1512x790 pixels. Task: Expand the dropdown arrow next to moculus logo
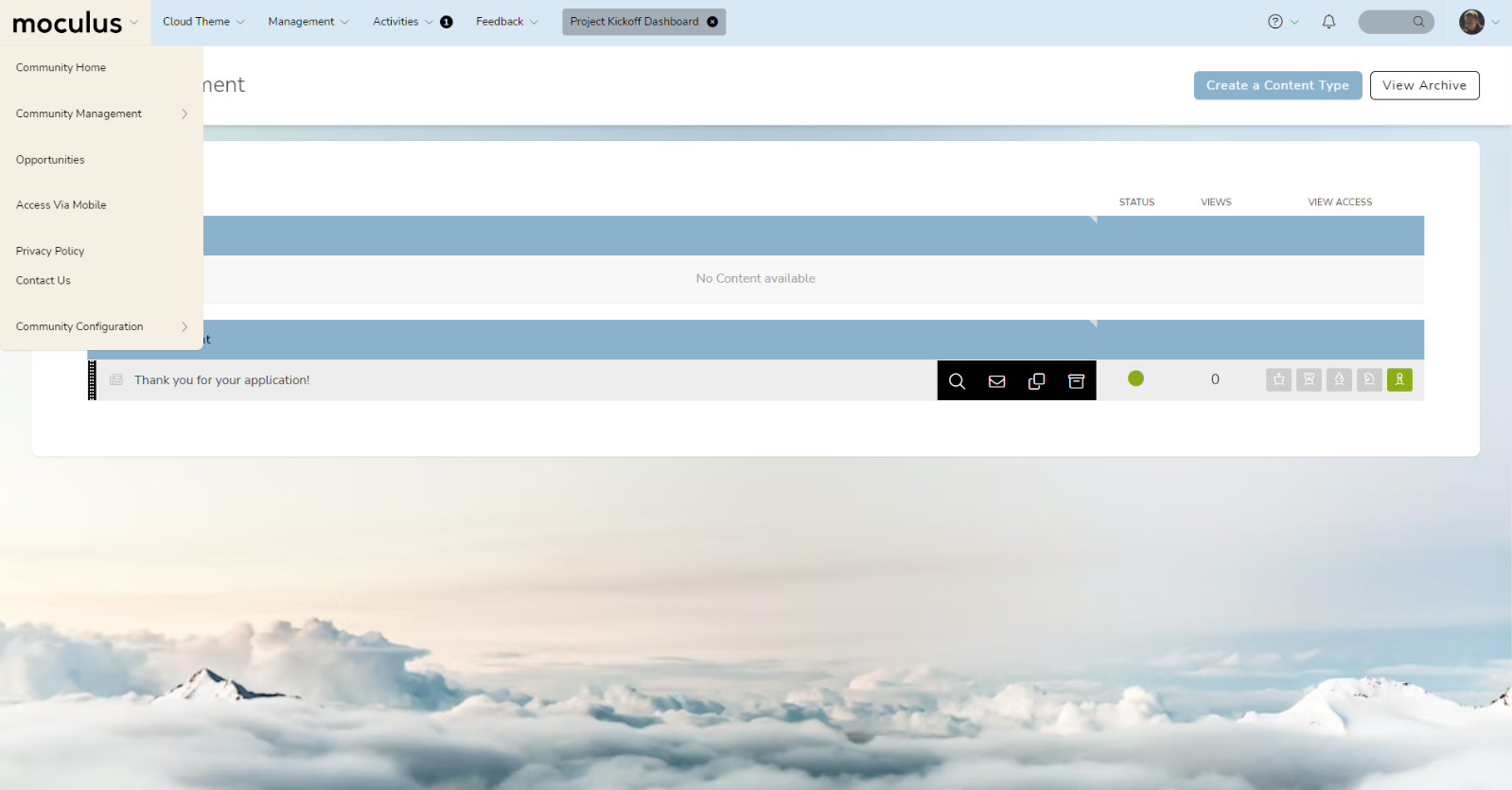pyautogui.click(x=133, y=22)
